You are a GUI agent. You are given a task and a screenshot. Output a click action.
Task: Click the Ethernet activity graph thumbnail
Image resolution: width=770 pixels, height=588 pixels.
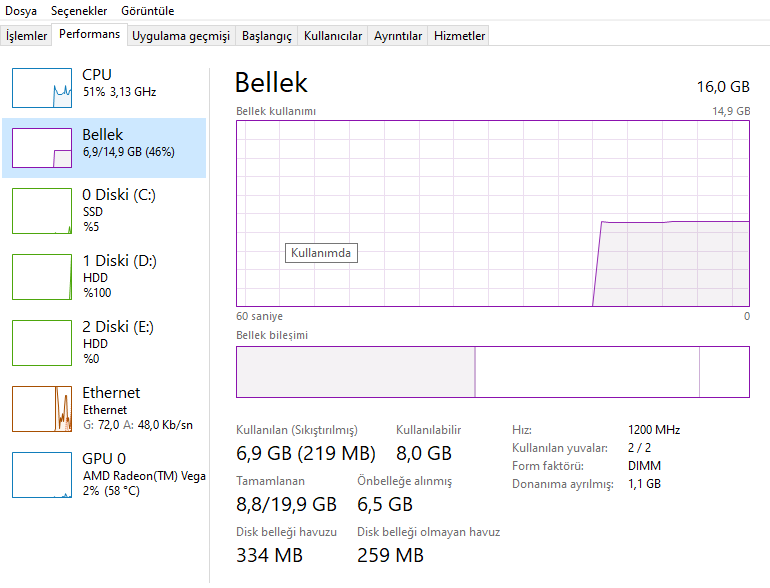coord(42,408)
